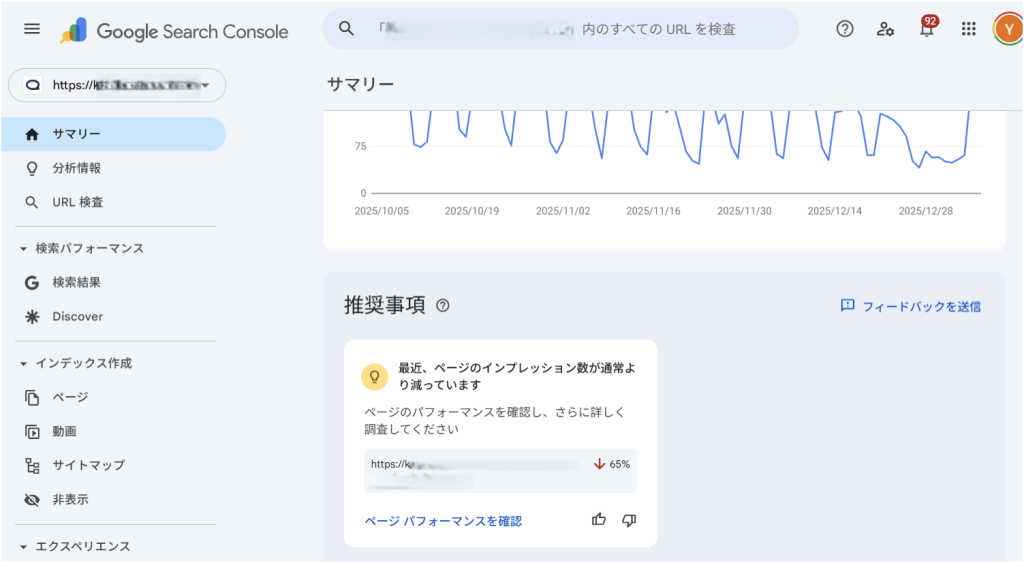Click the URL row showing 65% drop
The height and width of the screenshot is (563, 1024).
click(x=500, y=470)
